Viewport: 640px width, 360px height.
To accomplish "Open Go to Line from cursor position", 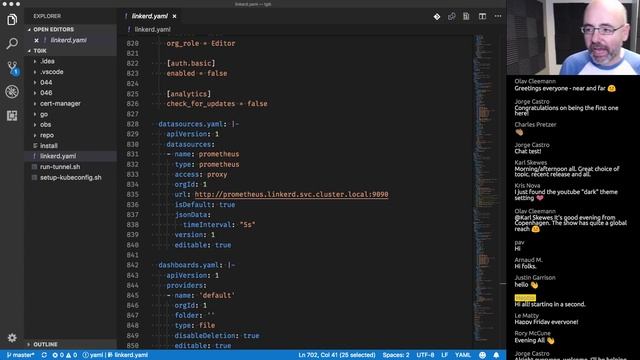I will click(337, 355).
